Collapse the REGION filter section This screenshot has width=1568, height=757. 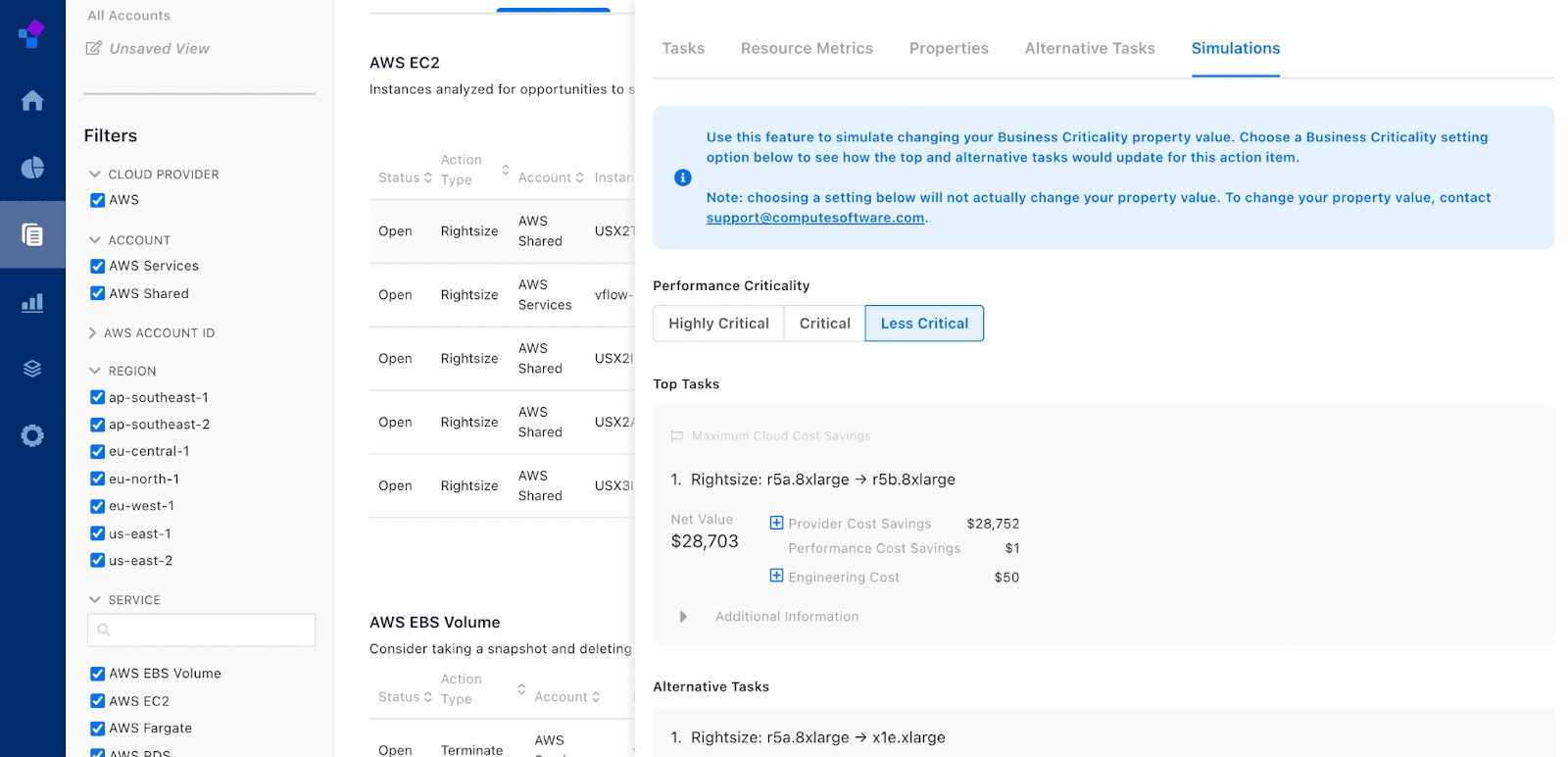tap(95, 371)
